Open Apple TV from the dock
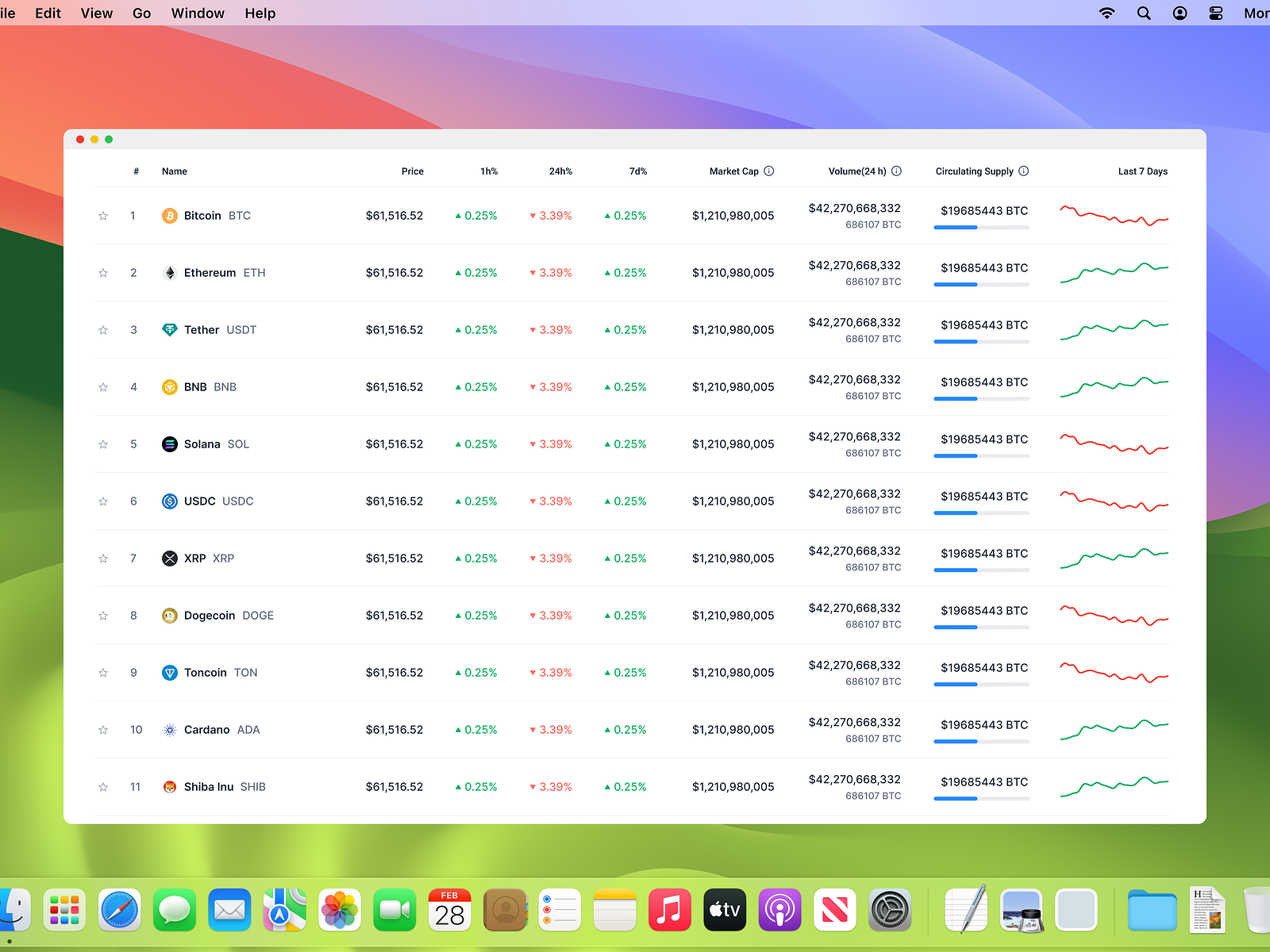Viewport: 1270px width, 952px height. 725,910
